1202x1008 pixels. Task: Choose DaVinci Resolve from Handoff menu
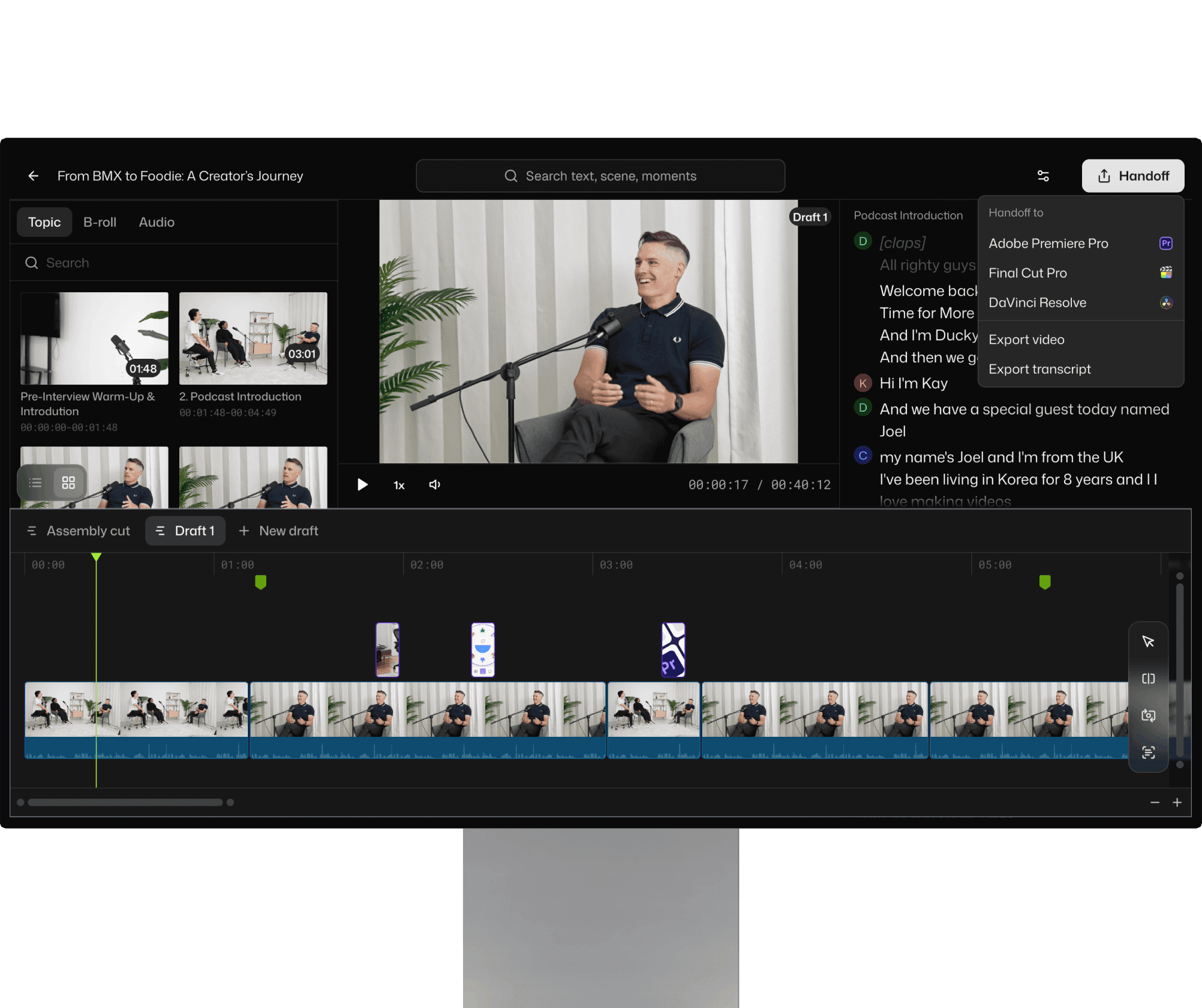(1037, 302)
